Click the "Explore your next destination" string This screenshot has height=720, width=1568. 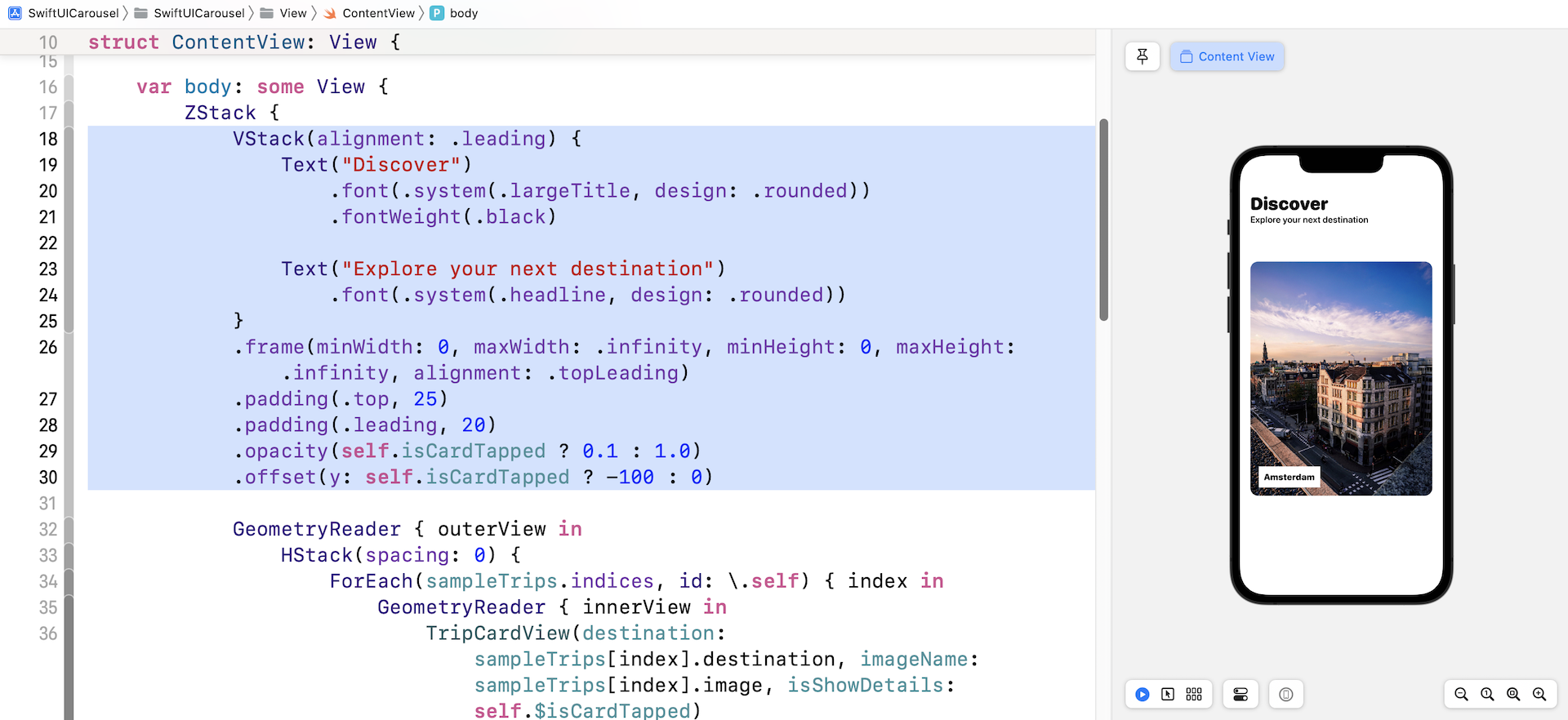coord(528,269)
